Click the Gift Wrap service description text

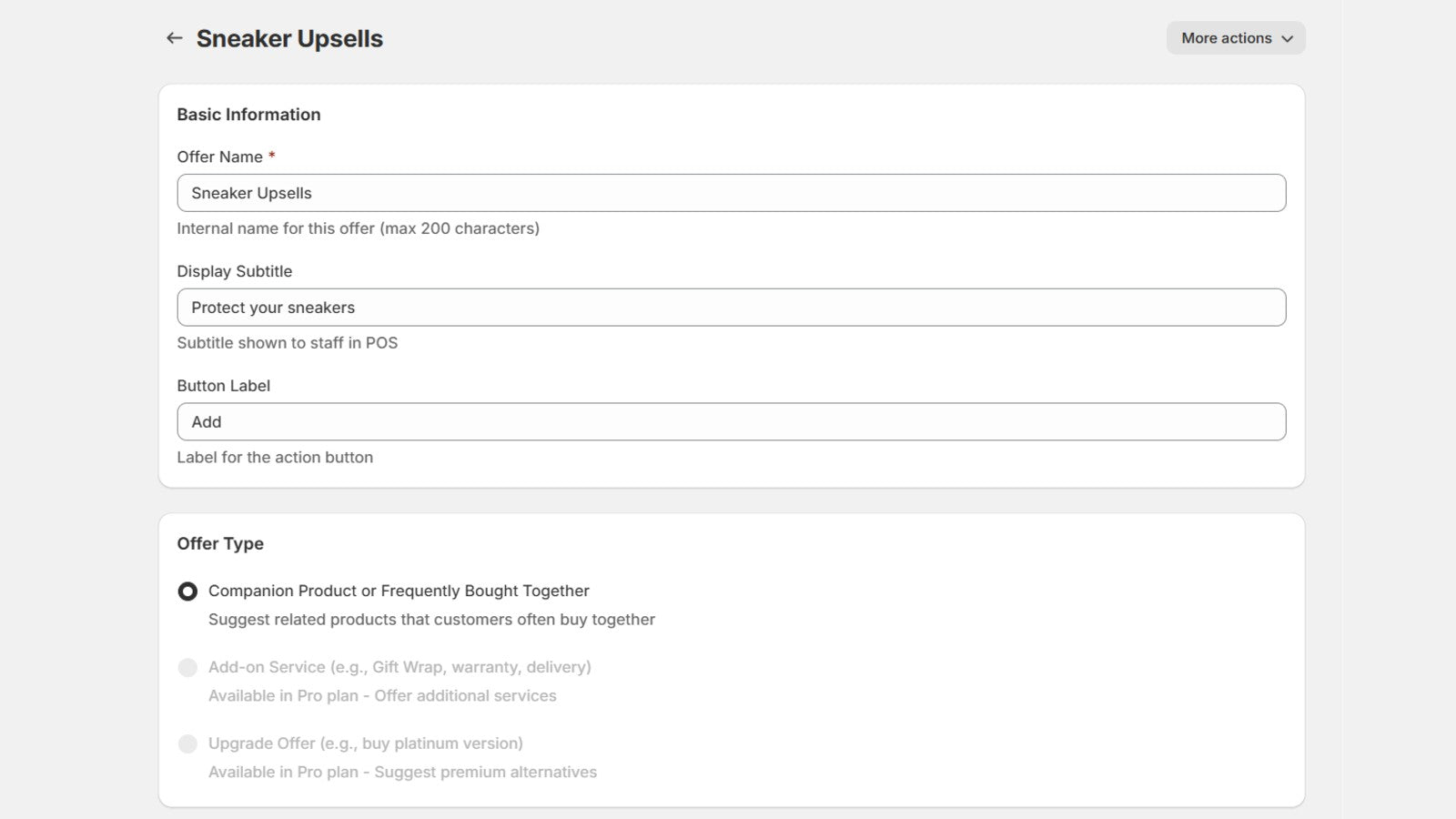click(x=400, y=667)
